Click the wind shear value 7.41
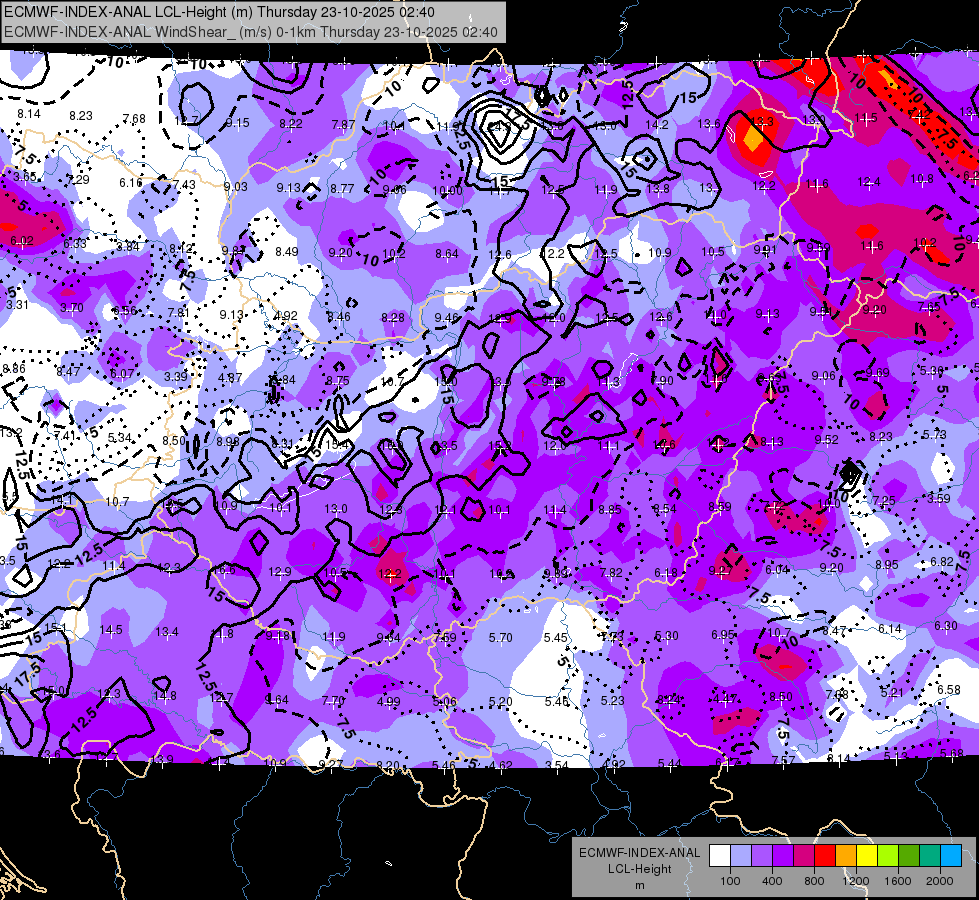Image resolution: width=979 pixels, height=900 pixels. [x=65, y=435]
